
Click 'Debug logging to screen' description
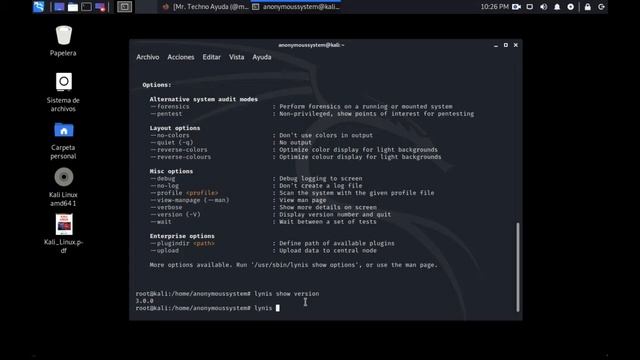tap(320, 179)
